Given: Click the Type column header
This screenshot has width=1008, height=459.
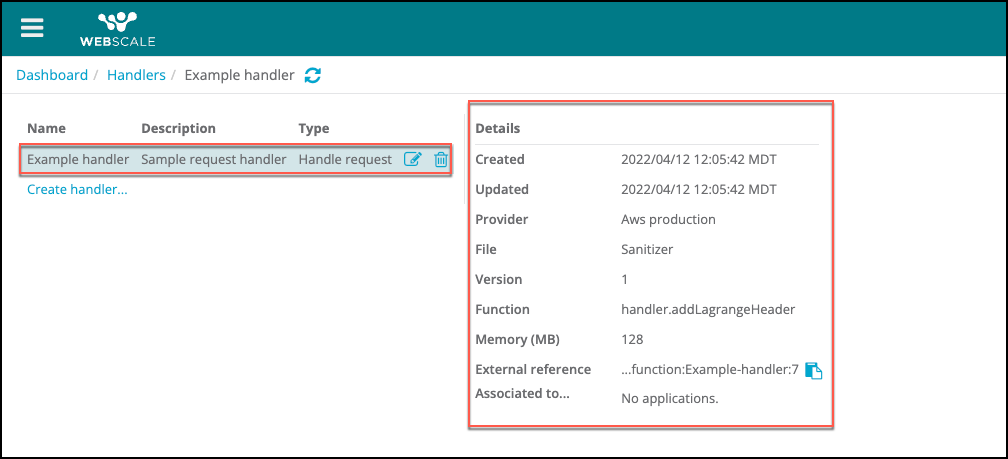Looking at the screenshot, I should point(314,128).
